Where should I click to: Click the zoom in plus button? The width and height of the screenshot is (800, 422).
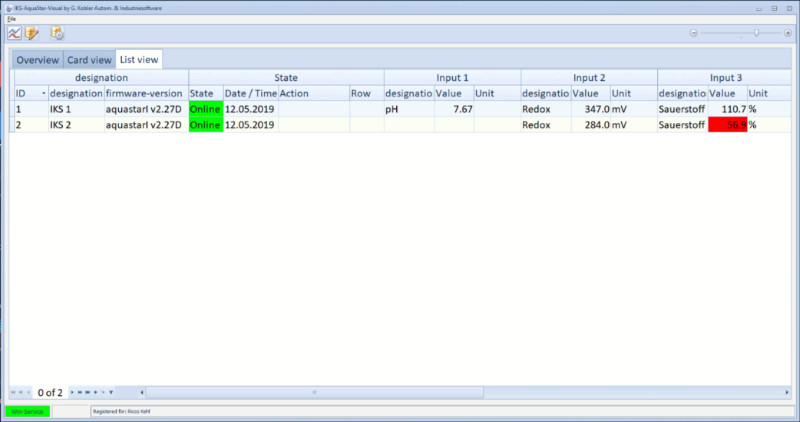tap(788, 33)
